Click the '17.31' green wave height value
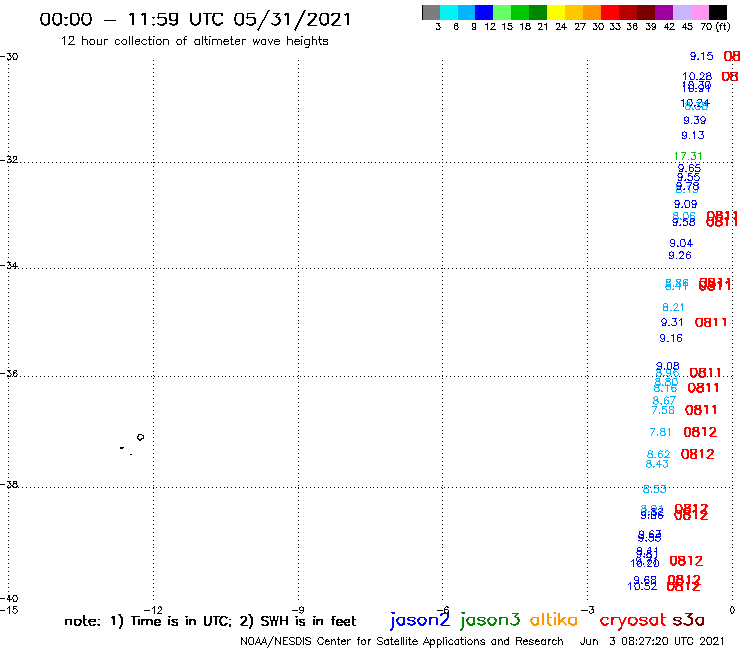Image resolution: width=740 pixels, height=650 pixels. click(x=688, y=156)
